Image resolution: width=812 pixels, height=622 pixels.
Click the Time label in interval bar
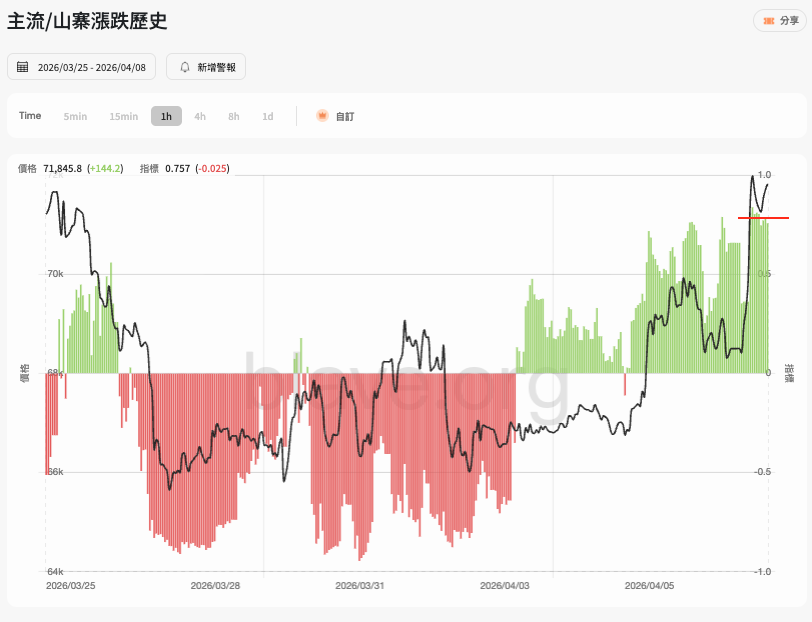tap(30, 115)
